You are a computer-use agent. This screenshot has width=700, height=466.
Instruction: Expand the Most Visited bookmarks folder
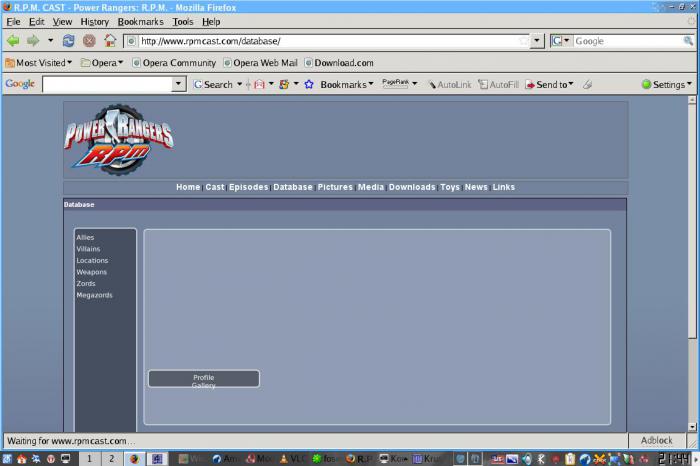(x=38, y=63)
